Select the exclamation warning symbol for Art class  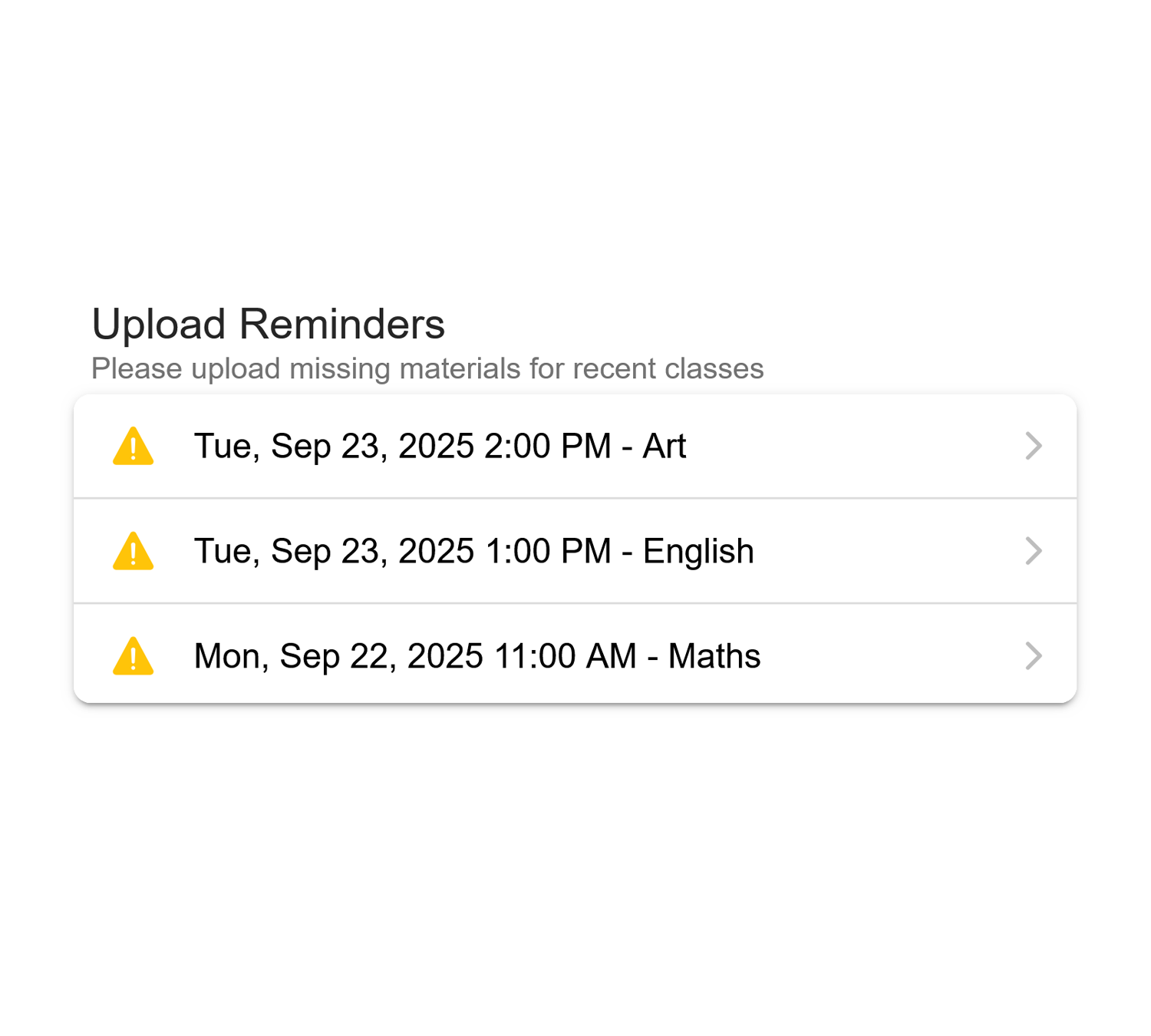[x=134, y=446]
